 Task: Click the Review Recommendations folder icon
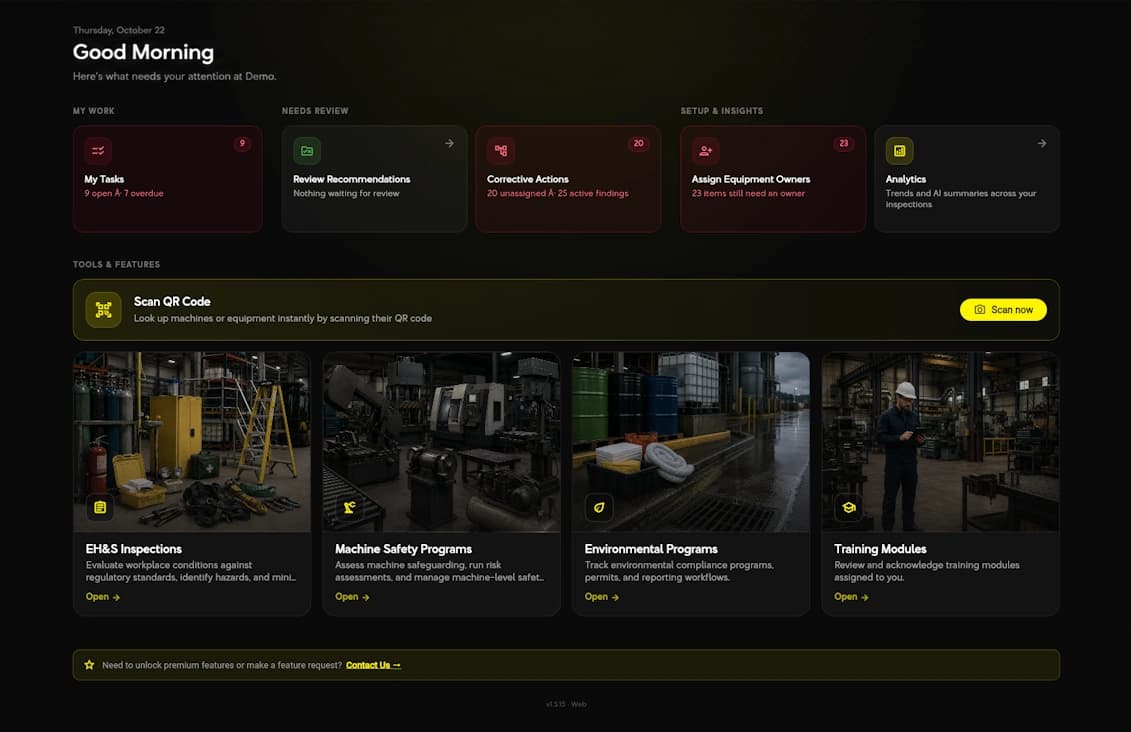click(x=307, y=151)
